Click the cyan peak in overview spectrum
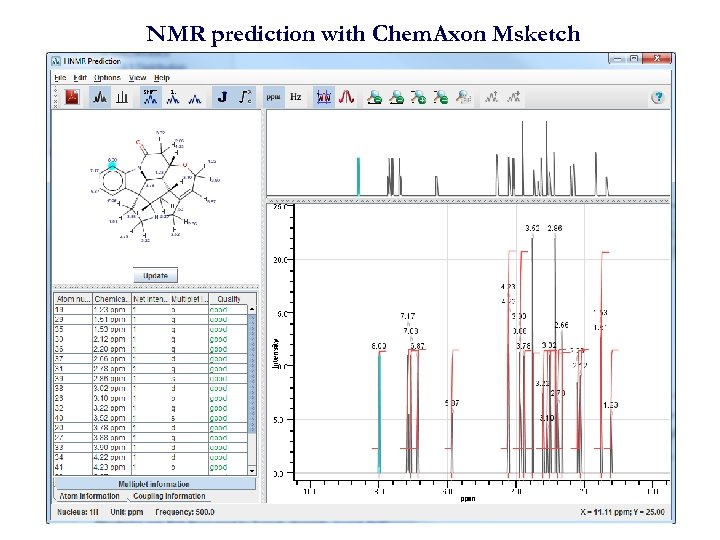 [x=358, y=176]
